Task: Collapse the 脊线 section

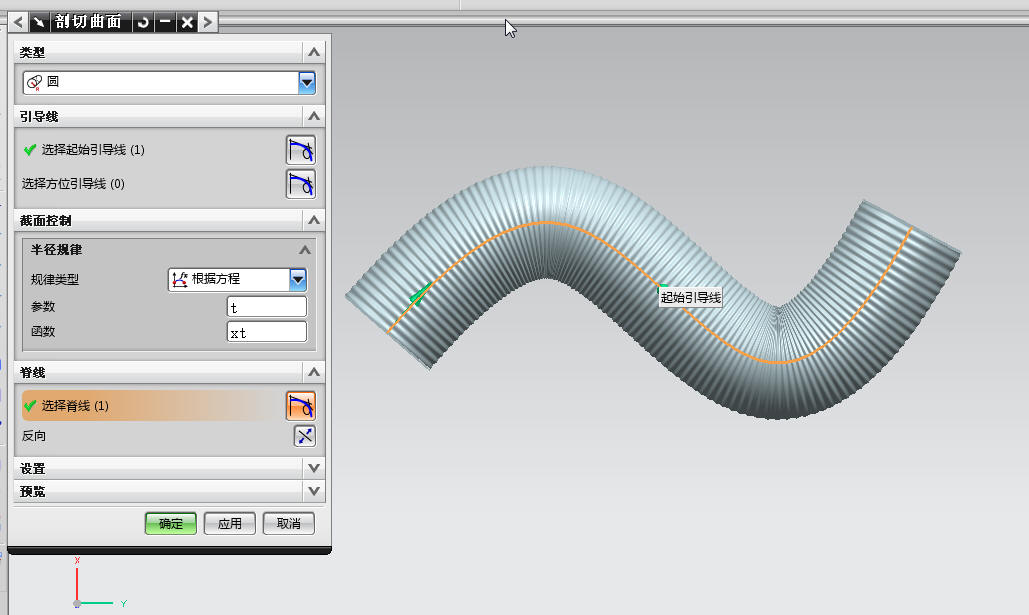Action: tap(314, 372)
